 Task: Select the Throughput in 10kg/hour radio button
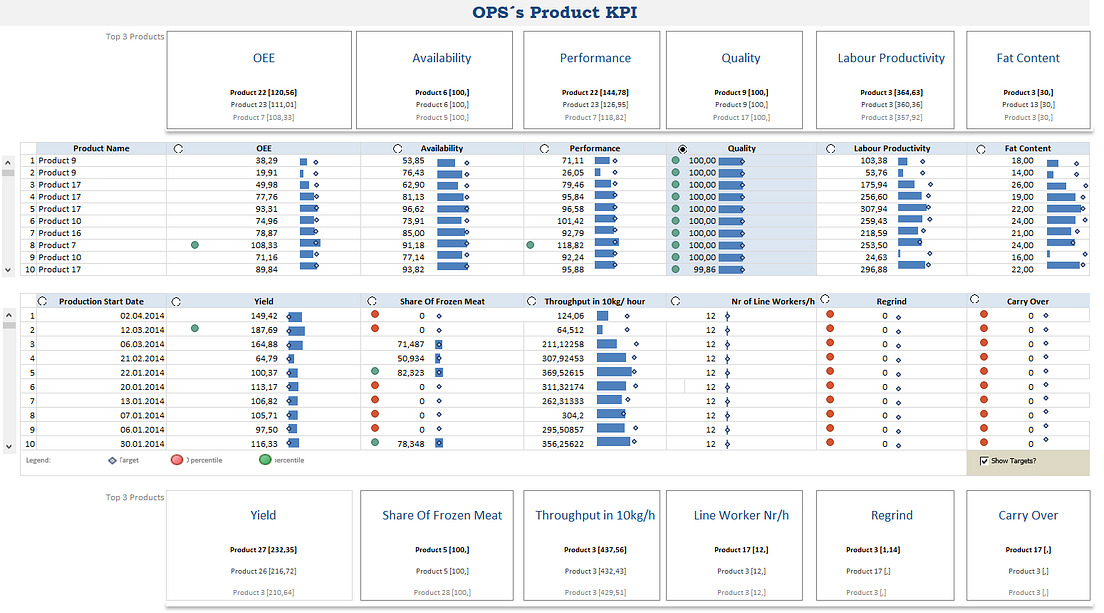532,301
